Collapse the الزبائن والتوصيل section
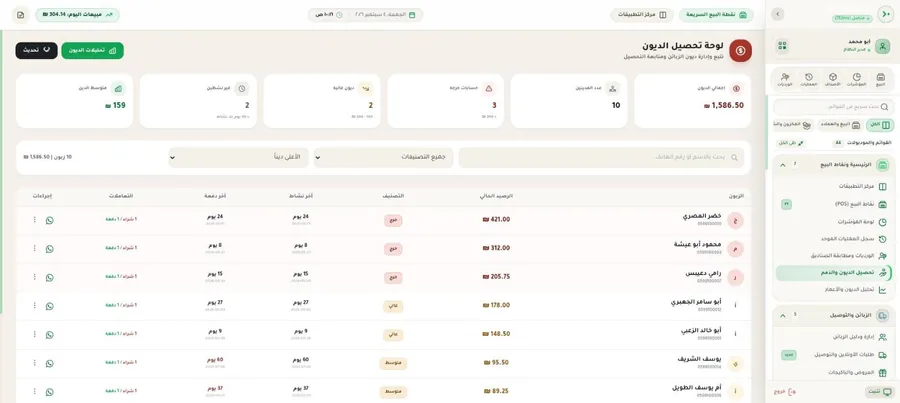Image resolution: width=900 pixels, height=403 pixels. [x=782, y=315]
